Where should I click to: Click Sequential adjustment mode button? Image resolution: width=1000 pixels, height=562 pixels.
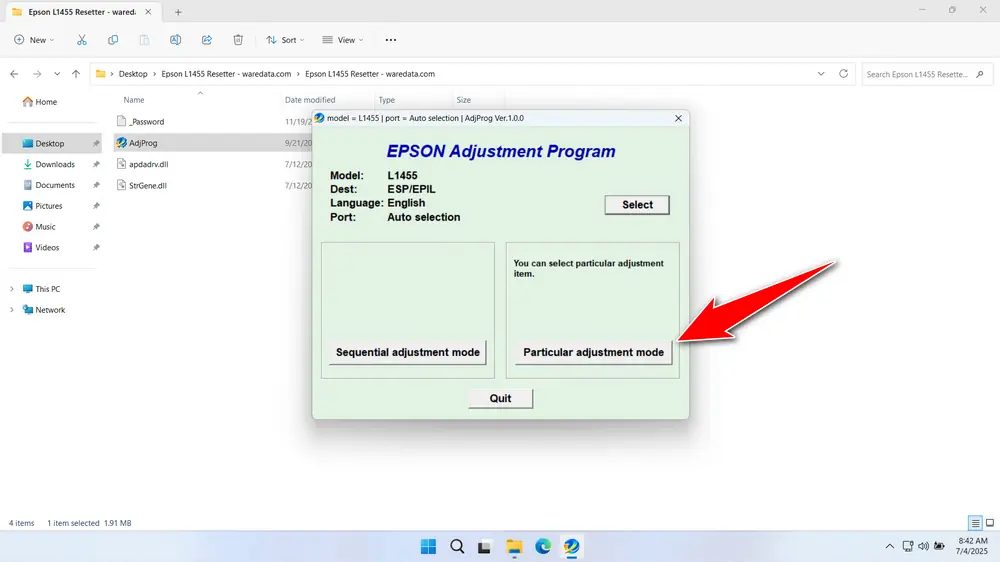click(x=408, y=352)
